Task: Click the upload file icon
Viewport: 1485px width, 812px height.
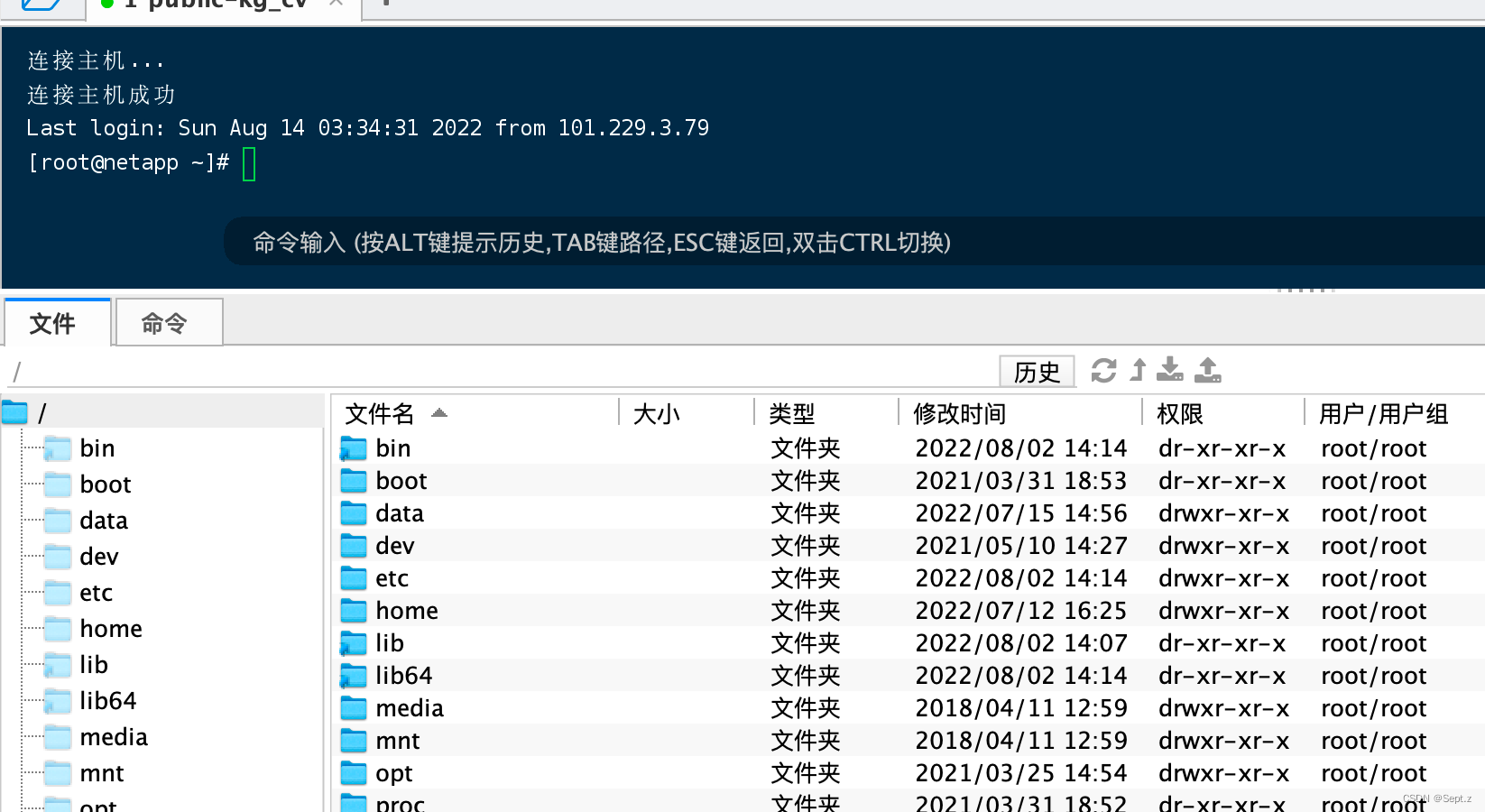Action: click(x=1207, y=370)
